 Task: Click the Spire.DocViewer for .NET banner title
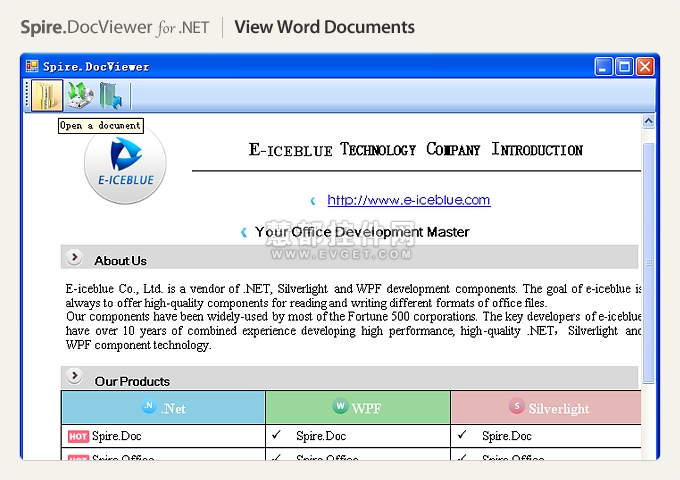coord(115,27)
